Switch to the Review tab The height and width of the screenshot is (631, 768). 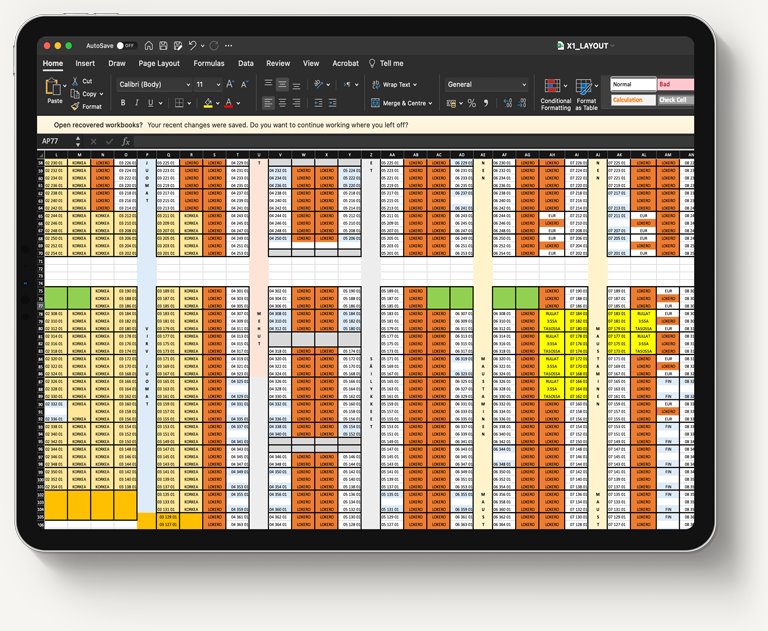278,63
